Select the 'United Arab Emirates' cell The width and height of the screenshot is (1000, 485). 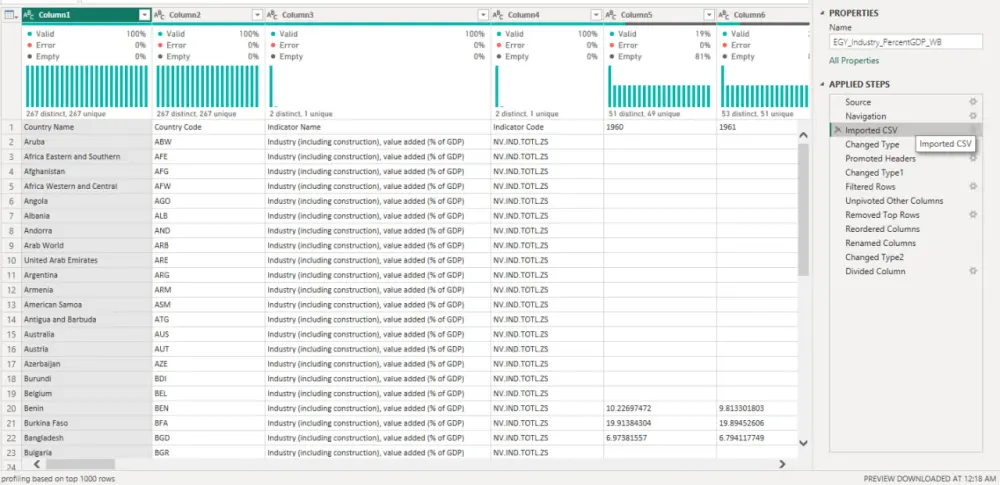pos(87,260)
